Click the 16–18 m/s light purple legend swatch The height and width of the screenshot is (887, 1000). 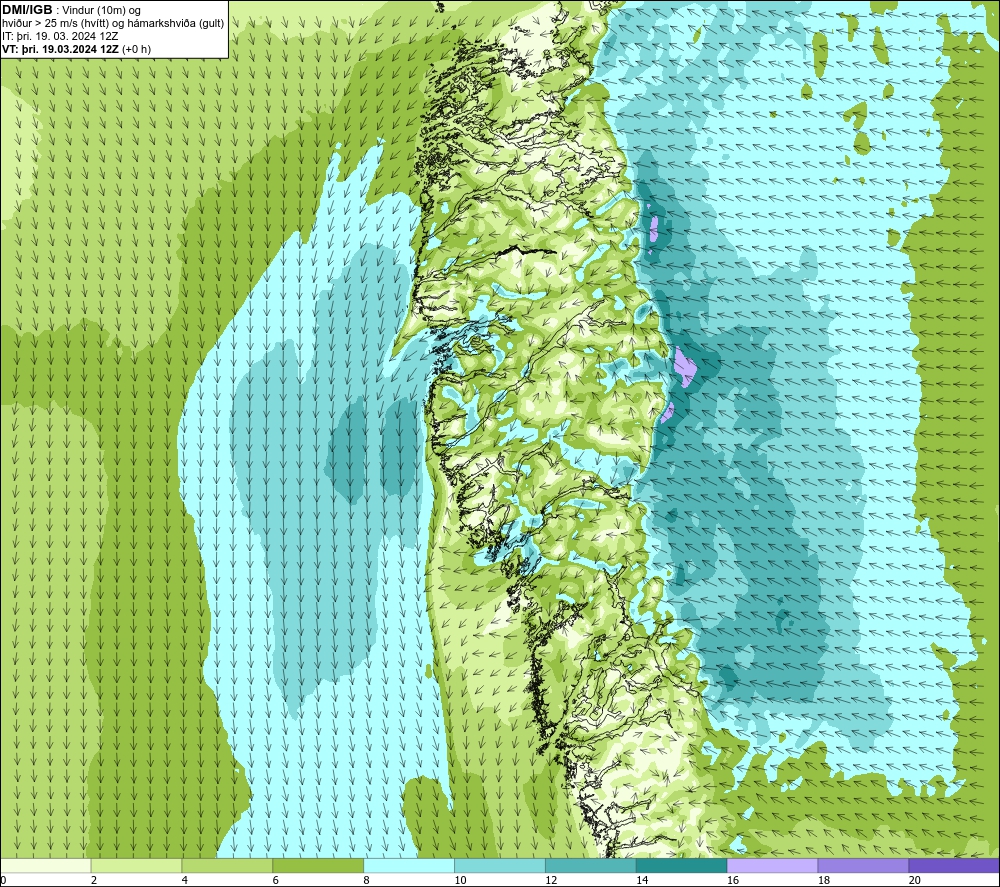tap(772, 865)
